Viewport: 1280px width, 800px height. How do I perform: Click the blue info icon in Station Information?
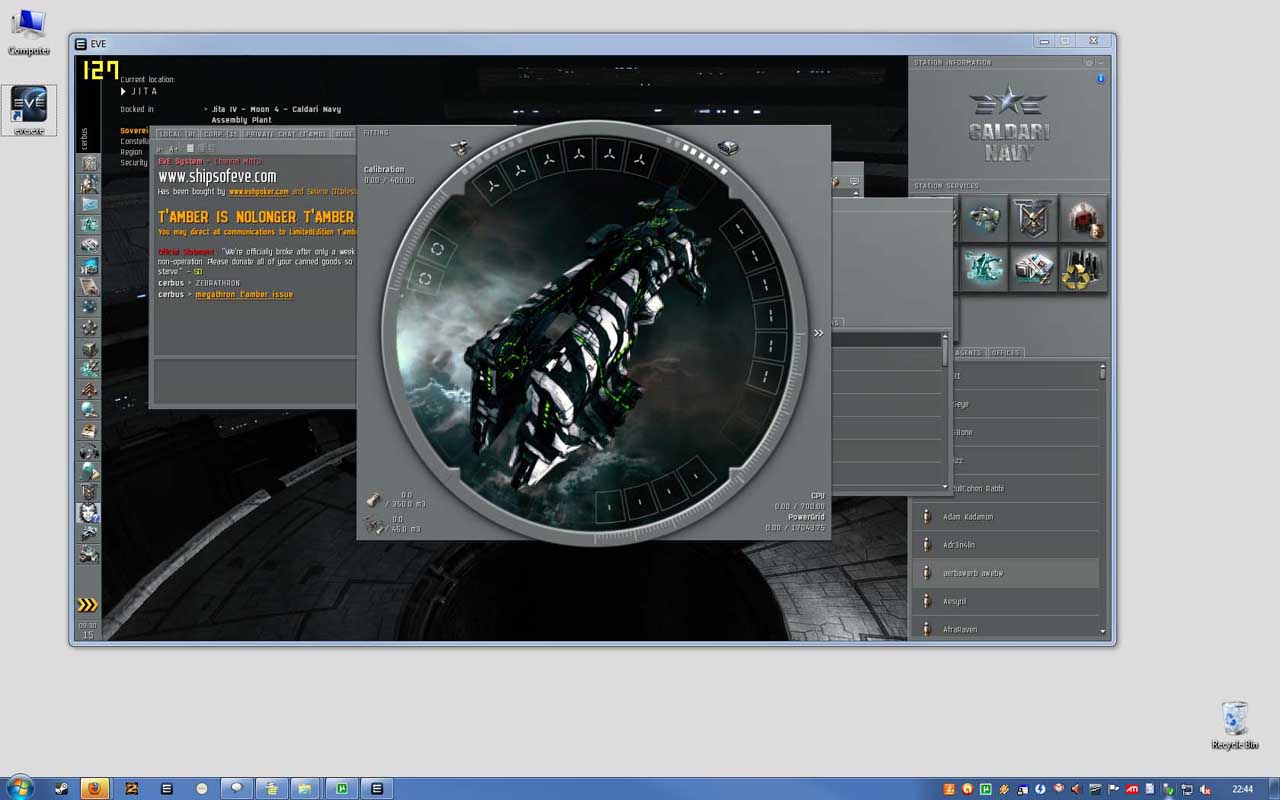click(1101, 78)
